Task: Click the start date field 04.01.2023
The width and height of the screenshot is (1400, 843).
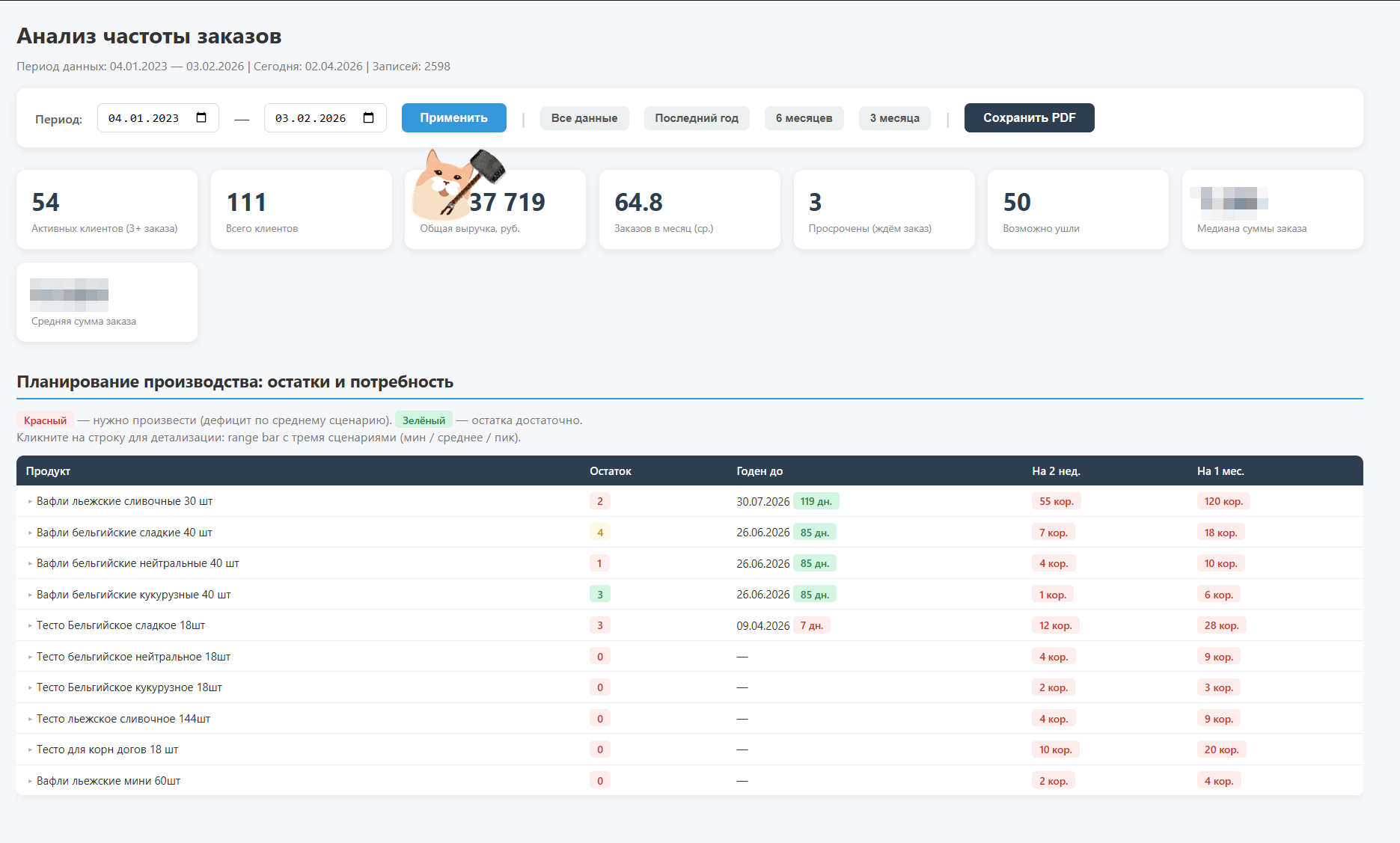Action: point(158,118)
